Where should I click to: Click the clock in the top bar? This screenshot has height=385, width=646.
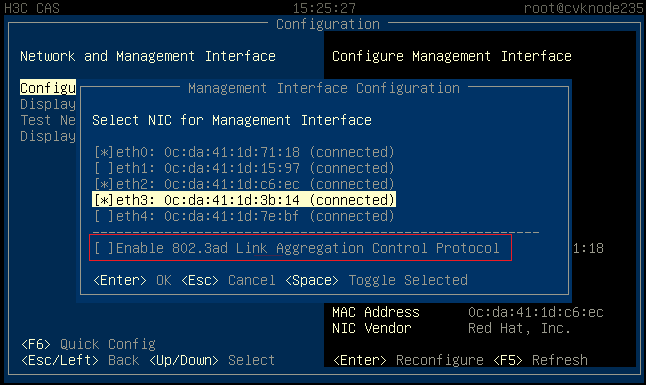(x=324, y=8)
